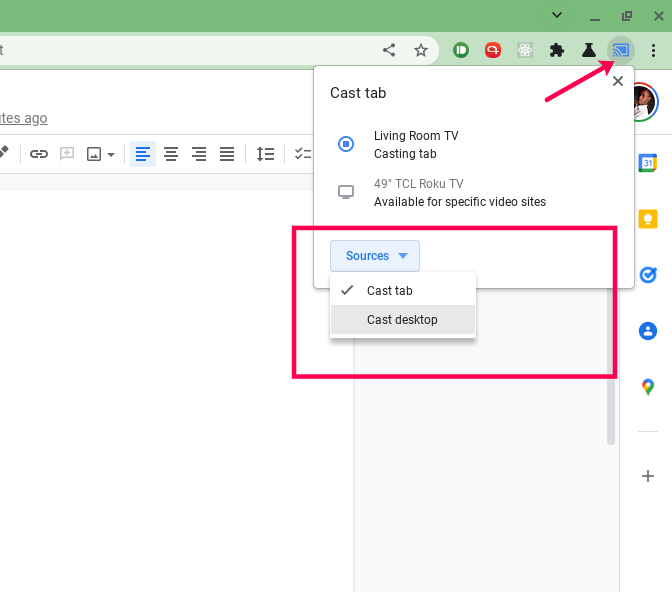Click the Chrome Cast icon in the toolbar
Viewport: 672px width, 592px height.
(x=621, y=51)
